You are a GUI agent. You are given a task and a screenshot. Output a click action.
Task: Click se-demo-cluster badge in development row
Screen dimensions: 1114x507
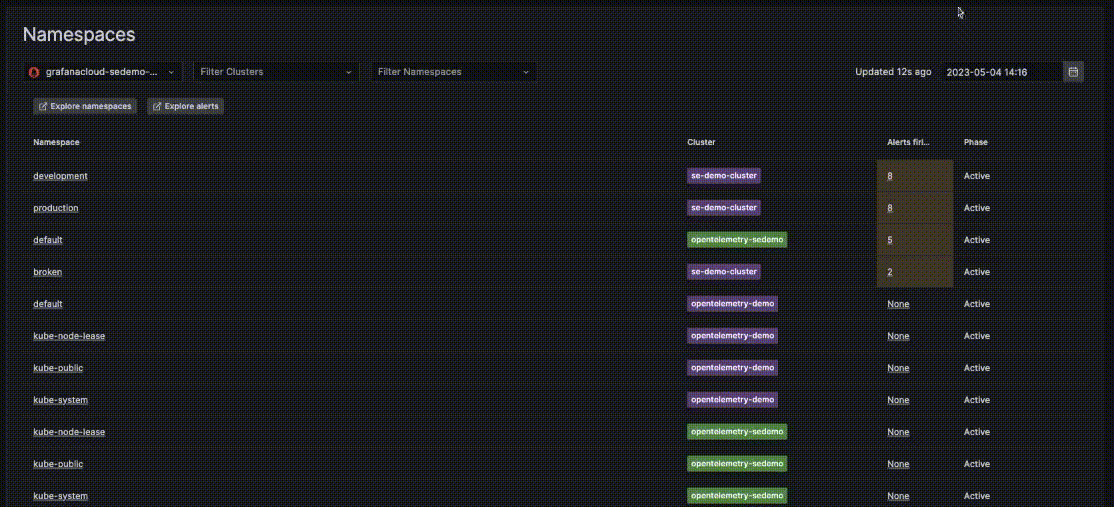tap(724, 175)
